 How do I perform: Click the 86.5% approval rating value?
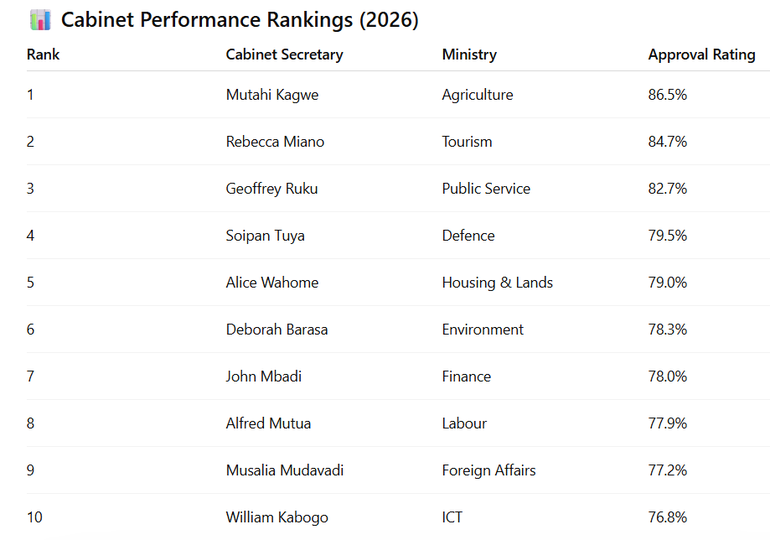click(x=667, y=95)
